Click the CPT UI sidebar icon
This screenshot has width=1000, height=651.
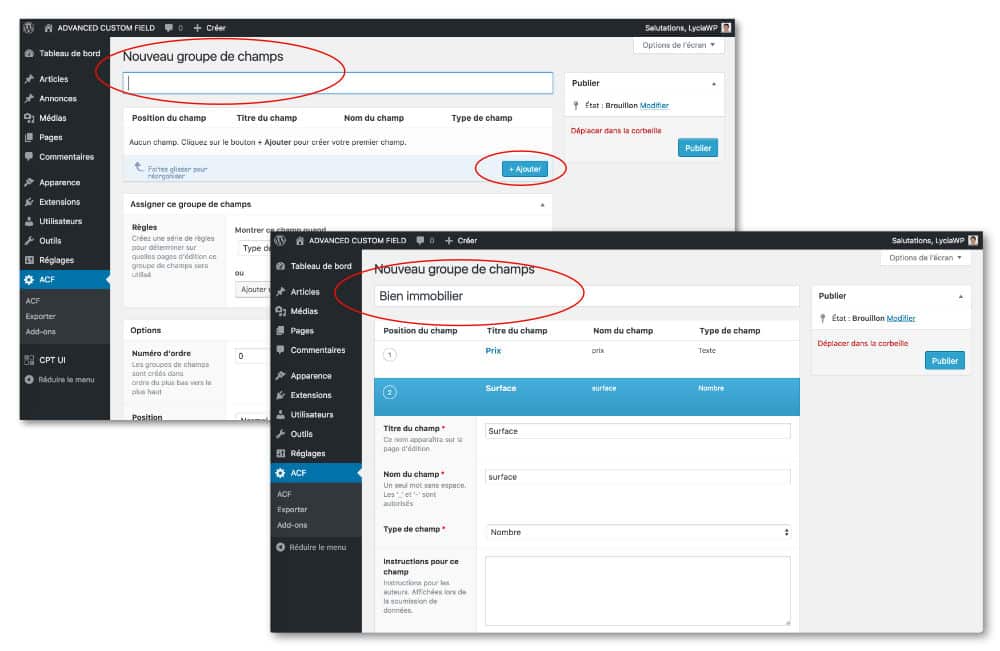click(x=30, y=360)
